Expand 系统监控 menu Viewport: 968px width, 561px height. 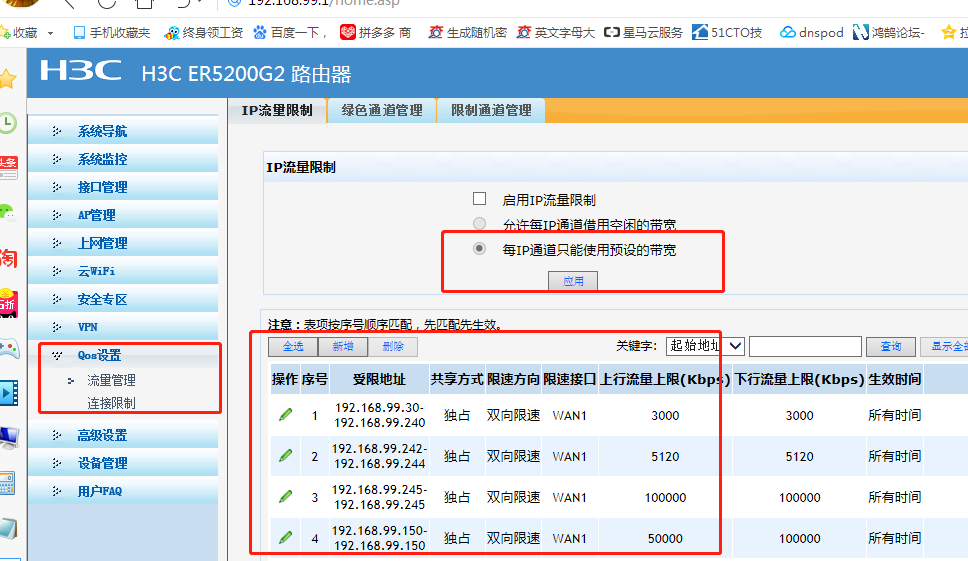click(123, 159)
